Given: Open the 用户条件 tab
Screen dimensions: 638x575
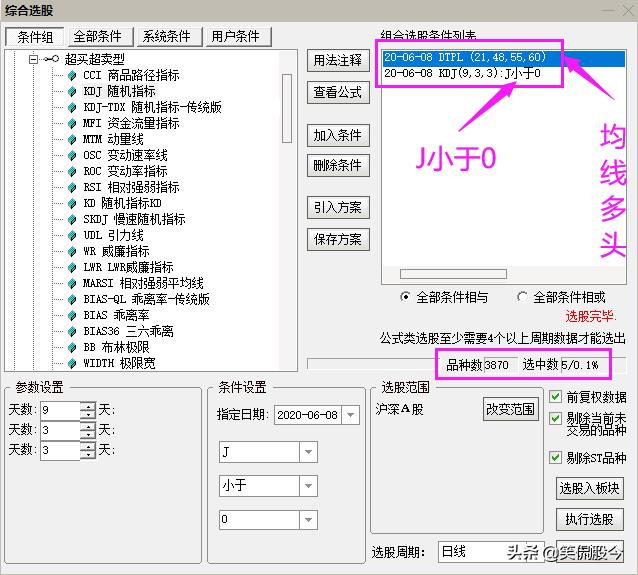Looking at the screenshot, I should [x=235, y=36].
